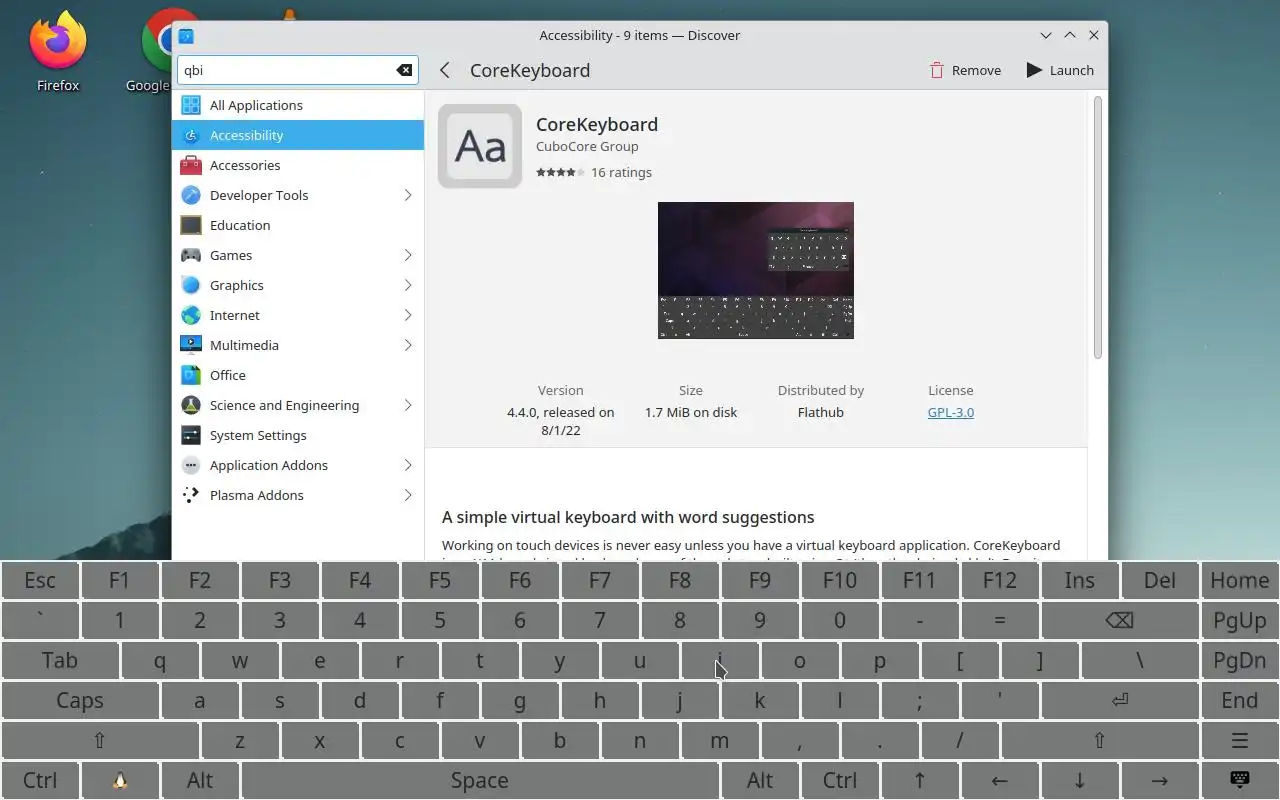Viewport: 1280px width, 800px height.
Task: Open the Education category
Action: 298,225
